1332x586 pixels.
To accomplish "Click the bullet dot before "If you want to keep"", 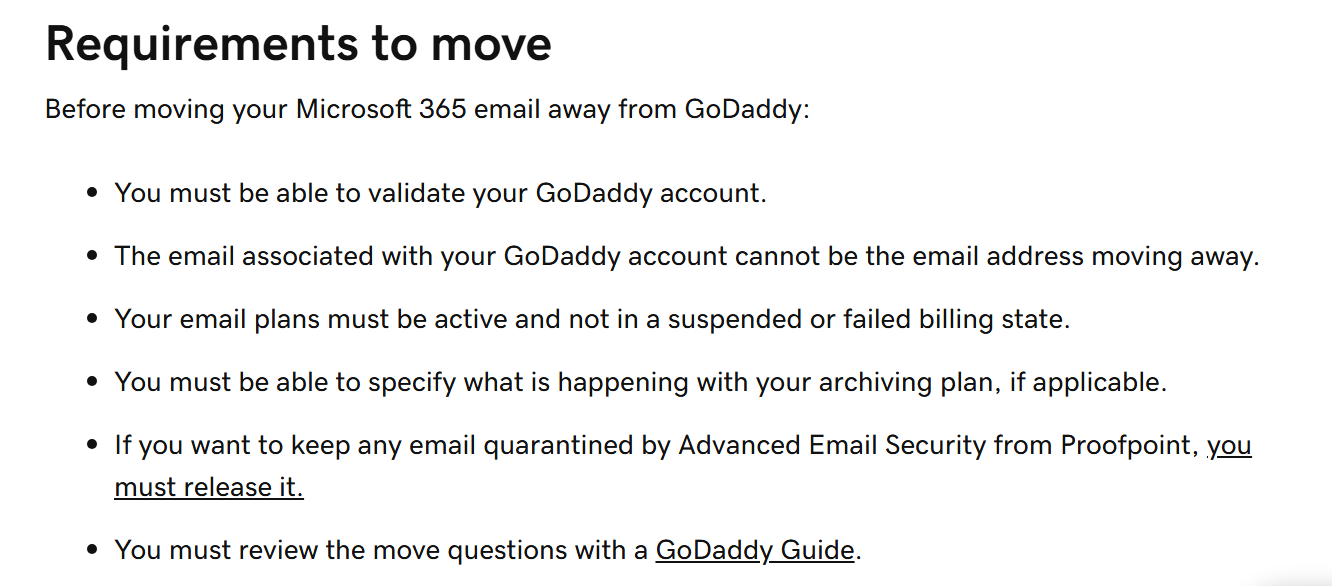I will click(92, 445).
